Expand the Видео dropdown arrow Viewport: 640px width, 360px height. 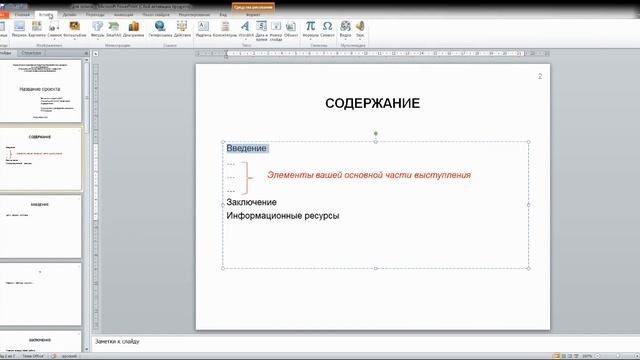[x=345, y=39]
